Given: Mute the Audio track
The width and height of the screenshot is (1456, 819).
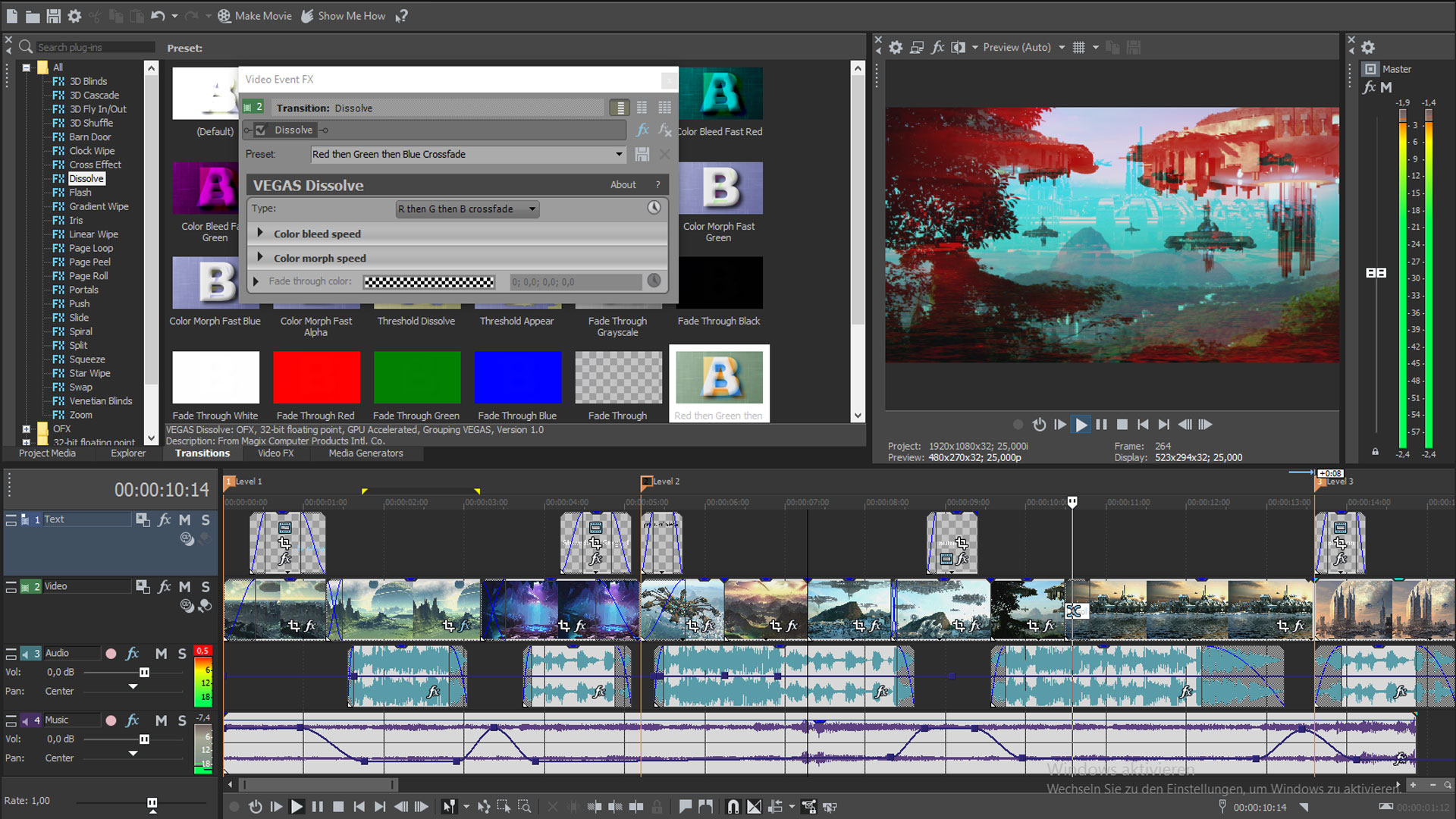Looking at the screenshot, I should tap(161, 653).
